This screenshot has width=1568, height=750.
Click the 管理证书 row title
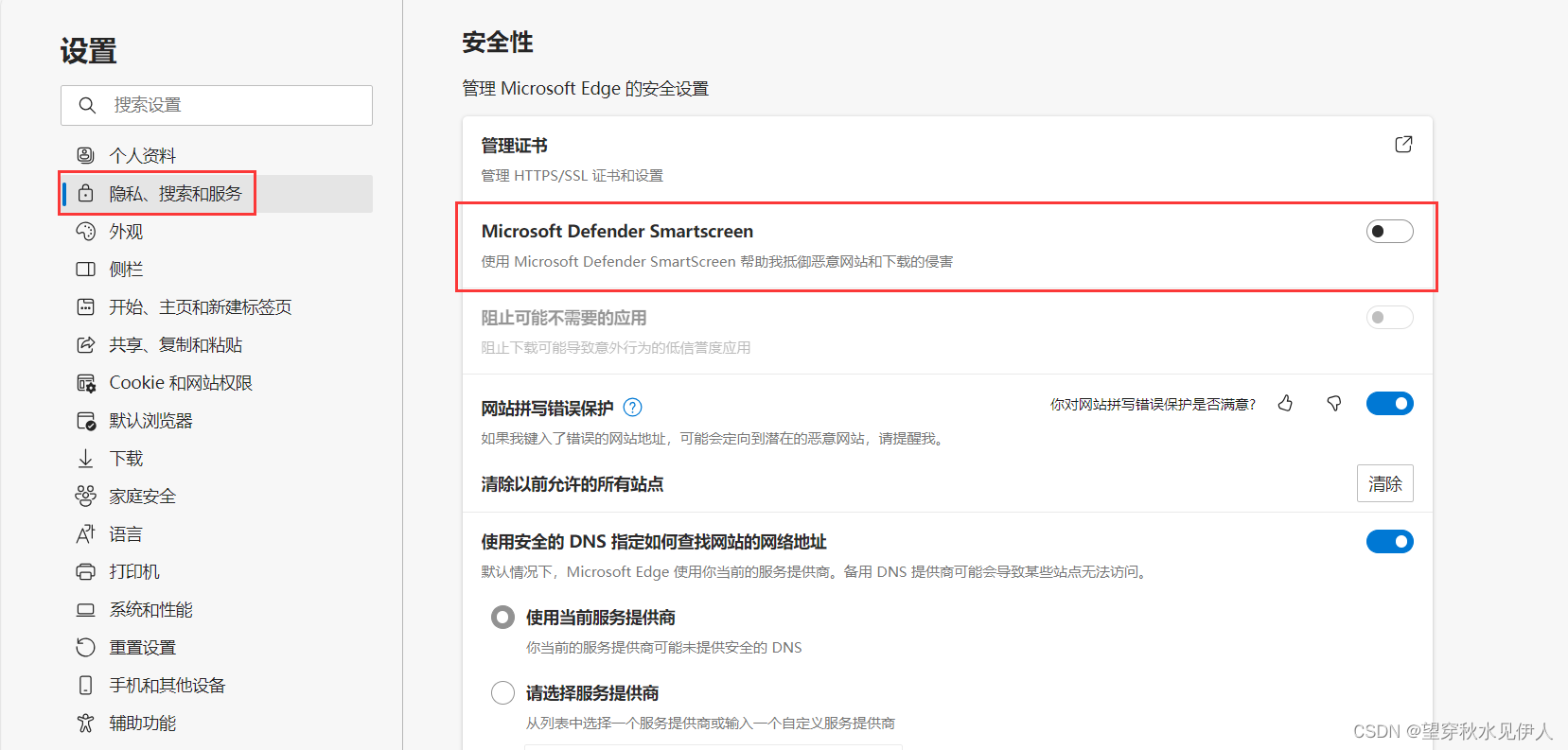click(x=514, y=146)
